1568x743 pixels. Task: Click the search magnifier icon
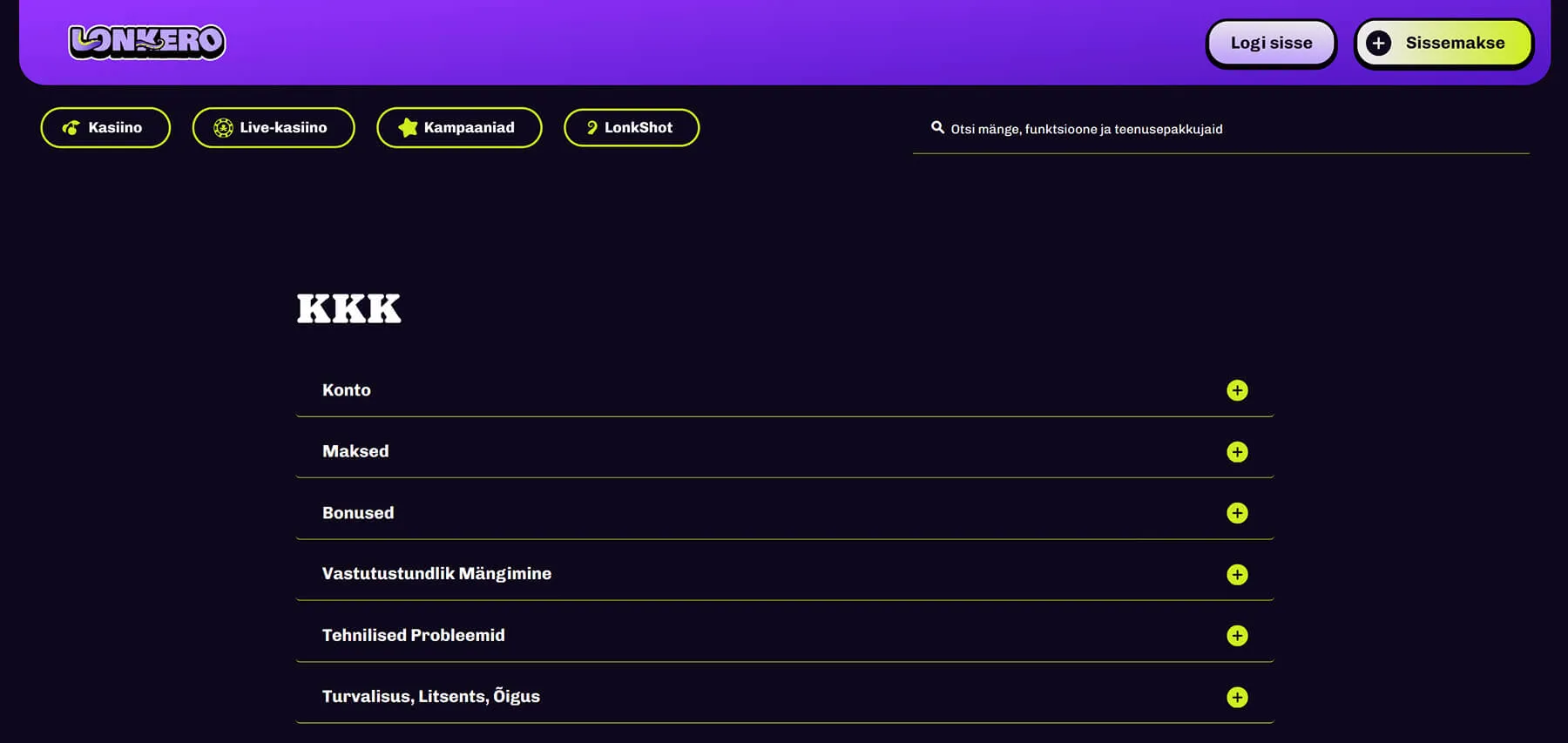click(x=937, y=127)
